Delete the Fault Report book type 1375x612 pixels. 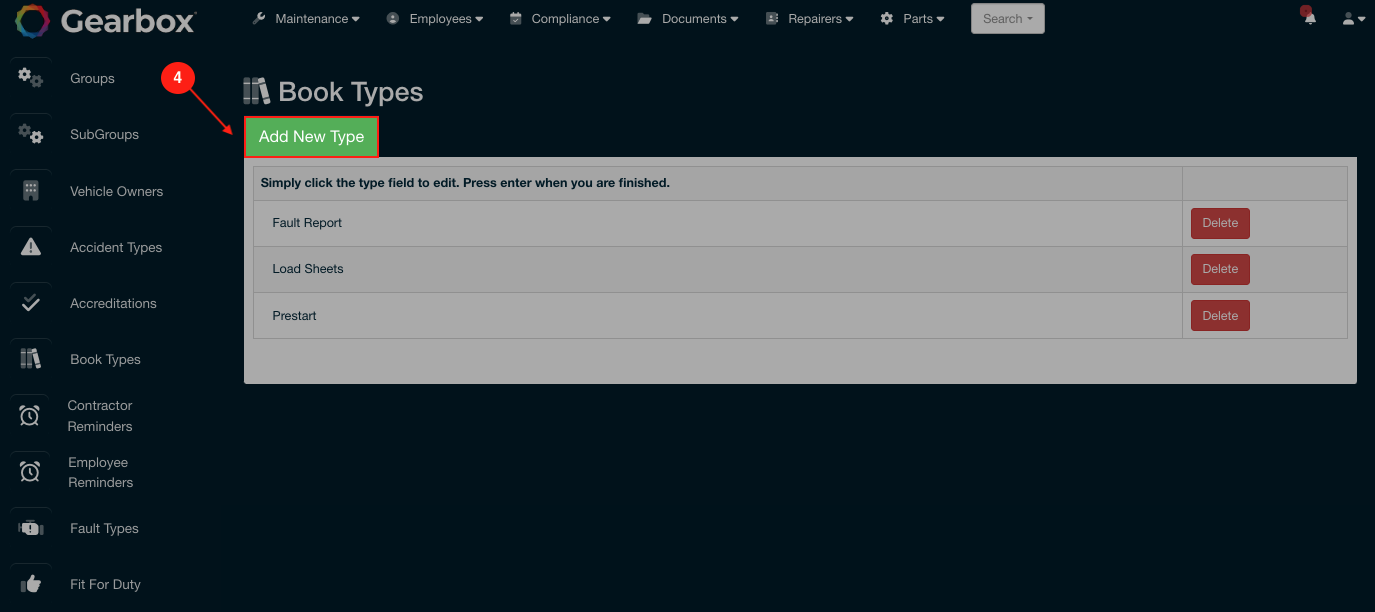tap(1219, 223)
